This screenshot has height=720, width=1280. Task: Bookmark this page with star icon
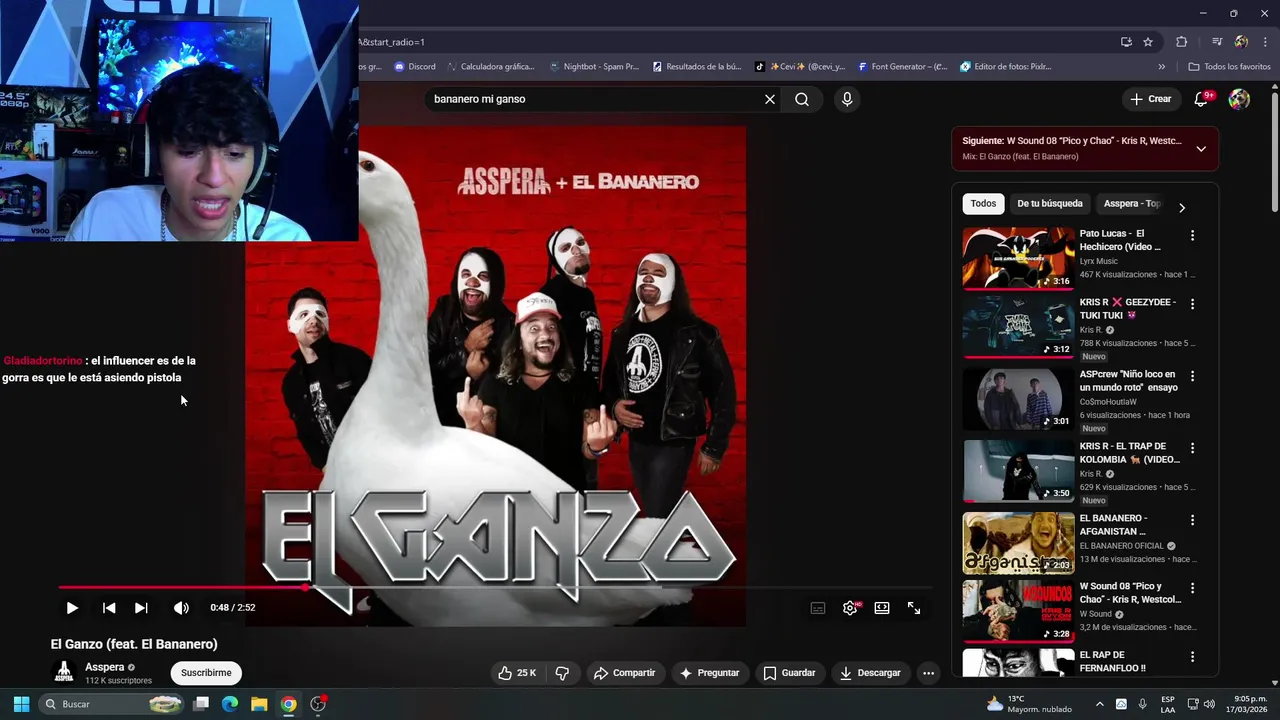[1148, 42]
